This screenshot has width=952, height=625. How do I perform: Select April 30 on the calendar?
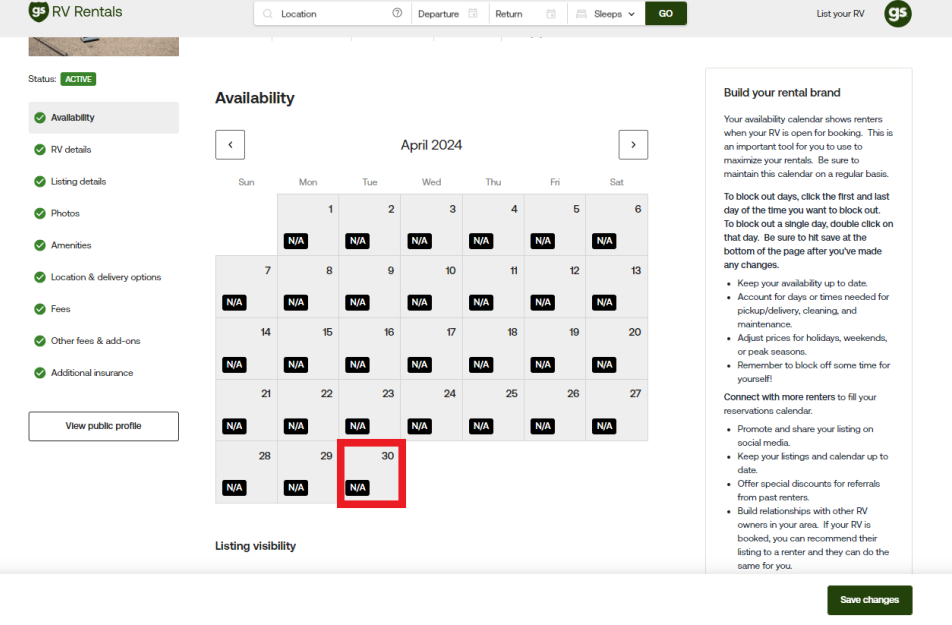pyautogui.click(x=370, y=472)
